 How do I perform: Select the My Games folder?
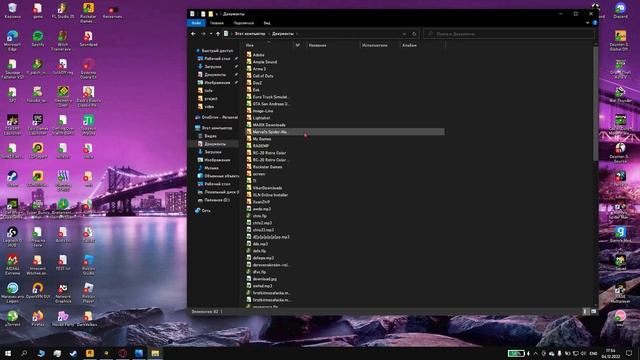tap(259, 139)
